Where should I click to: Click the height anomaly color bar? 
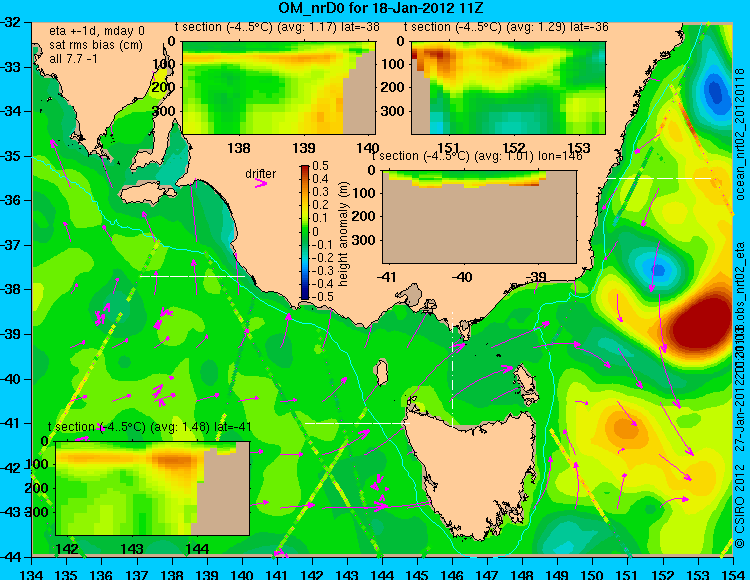click(x=305, y=232)
